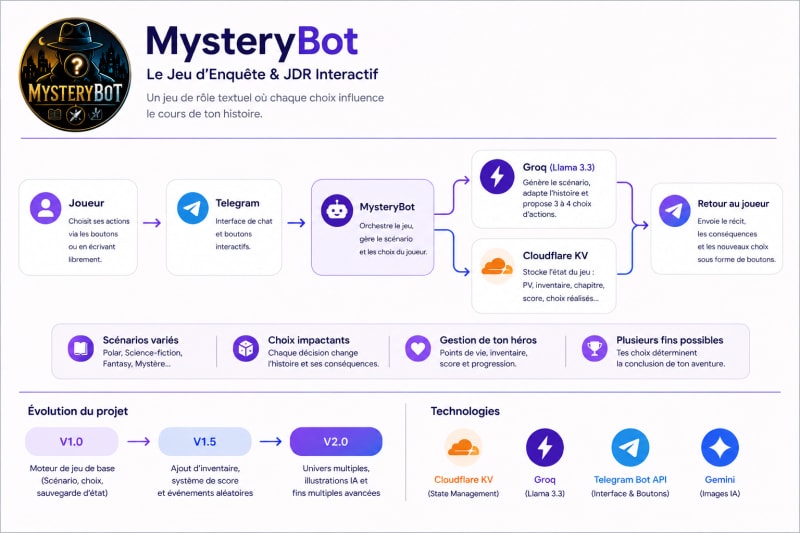Click the Retour au joueur heading

tap(733, 204)
